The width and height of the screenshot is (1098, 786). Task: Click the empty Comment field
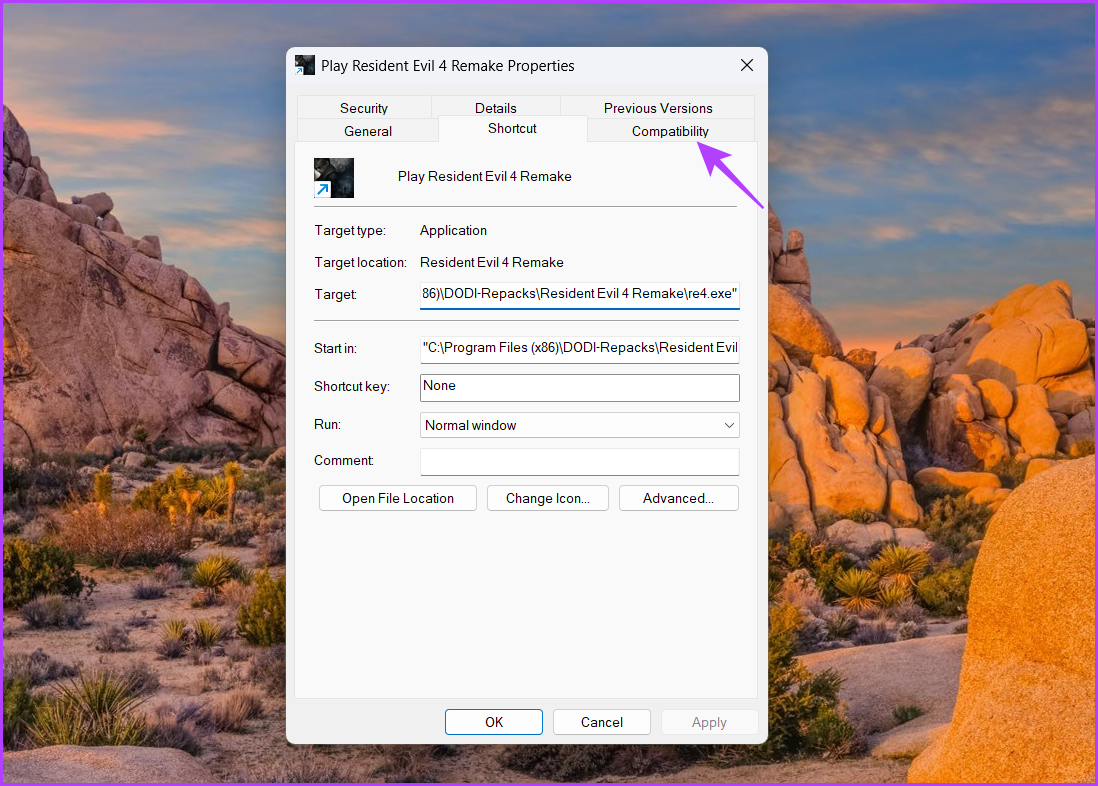tap(580, 461)
